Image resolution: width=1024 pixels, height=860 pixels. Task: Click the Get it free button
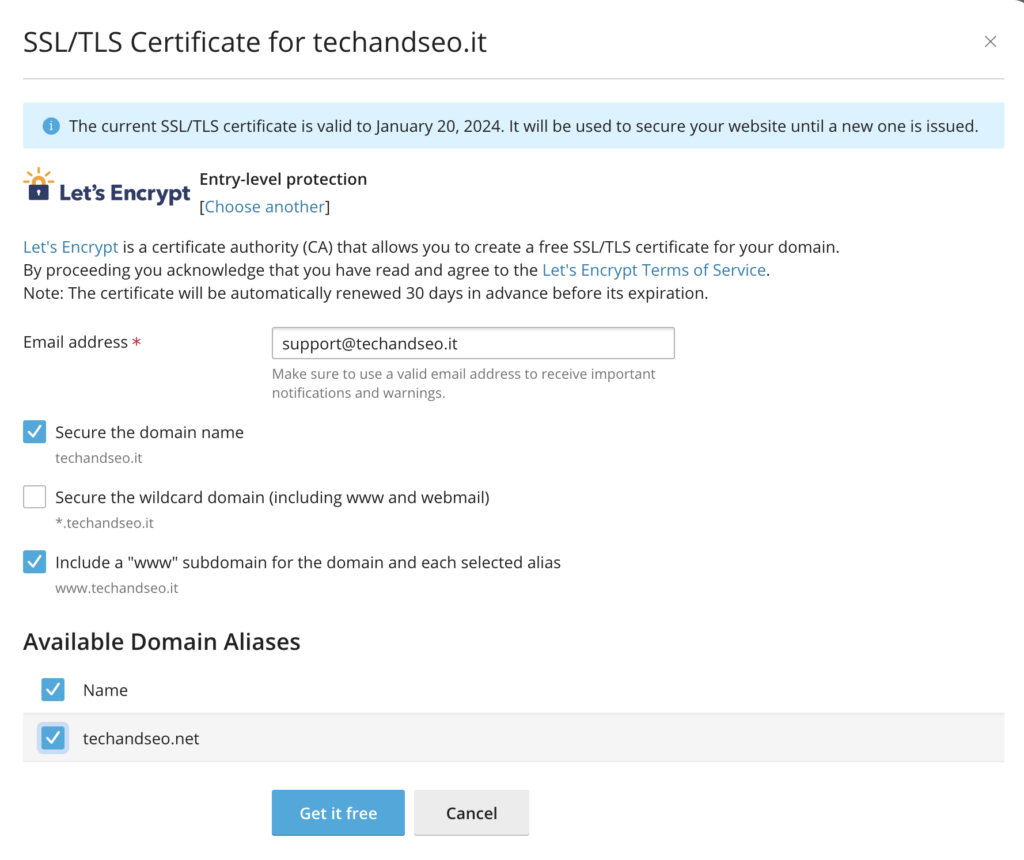point(338,813)
